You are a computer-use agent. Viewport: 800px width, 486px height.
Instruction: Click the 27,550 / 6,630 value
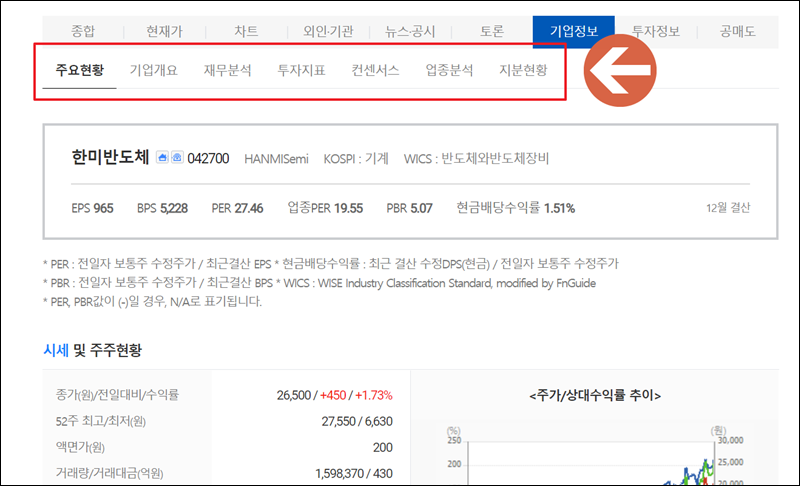[357, 421]
